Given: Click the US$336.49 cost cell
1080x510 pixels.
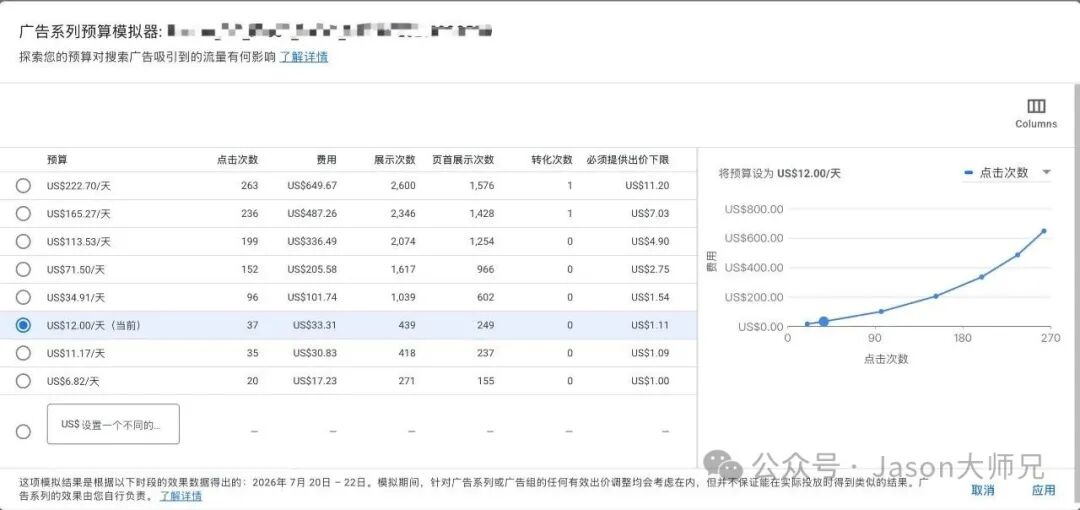Looking at the screenshot, I should pos(312,241).
